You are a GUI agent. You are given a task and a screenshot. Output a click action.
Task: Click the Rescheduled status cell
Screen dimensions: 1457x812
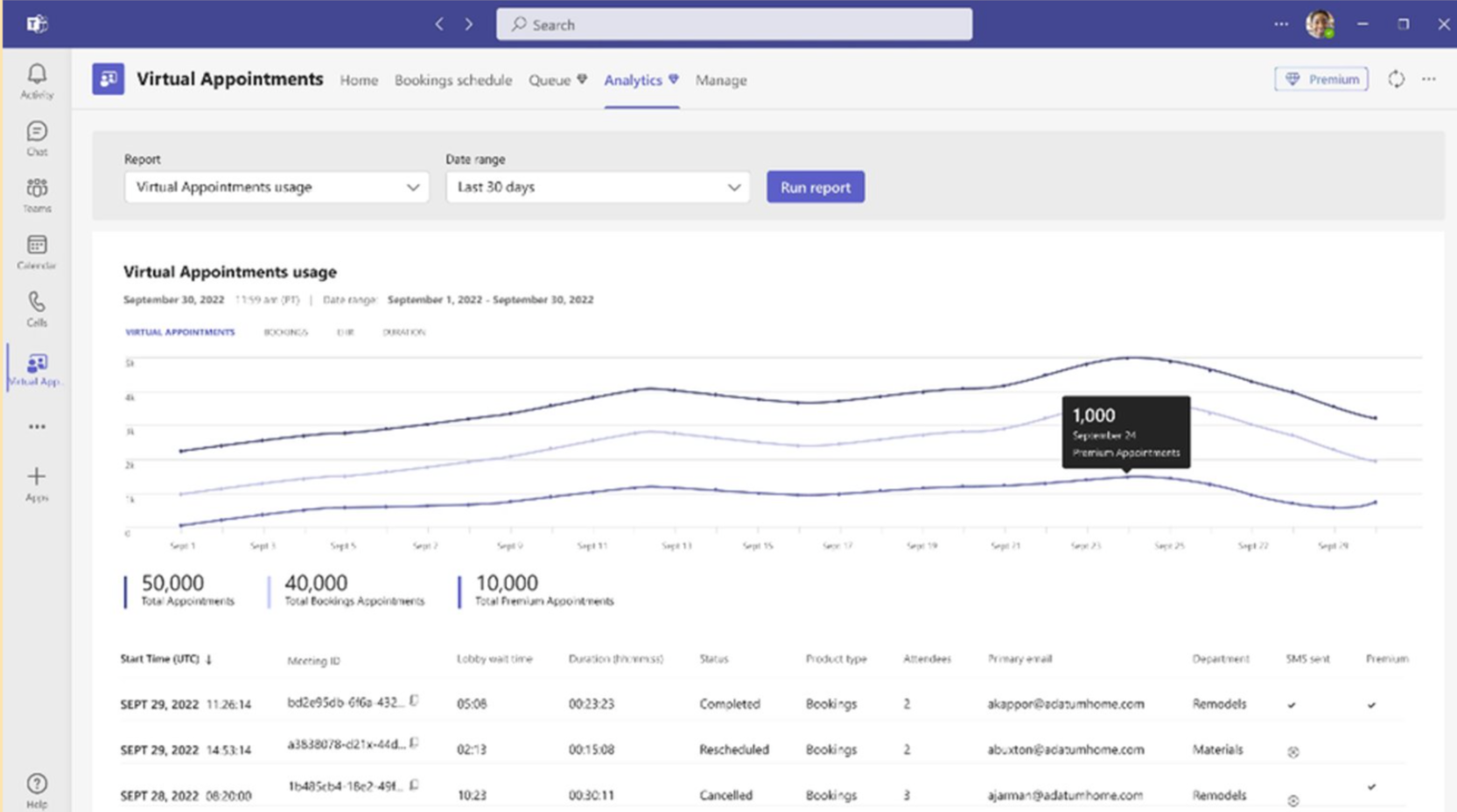click(x=734, y=750)
